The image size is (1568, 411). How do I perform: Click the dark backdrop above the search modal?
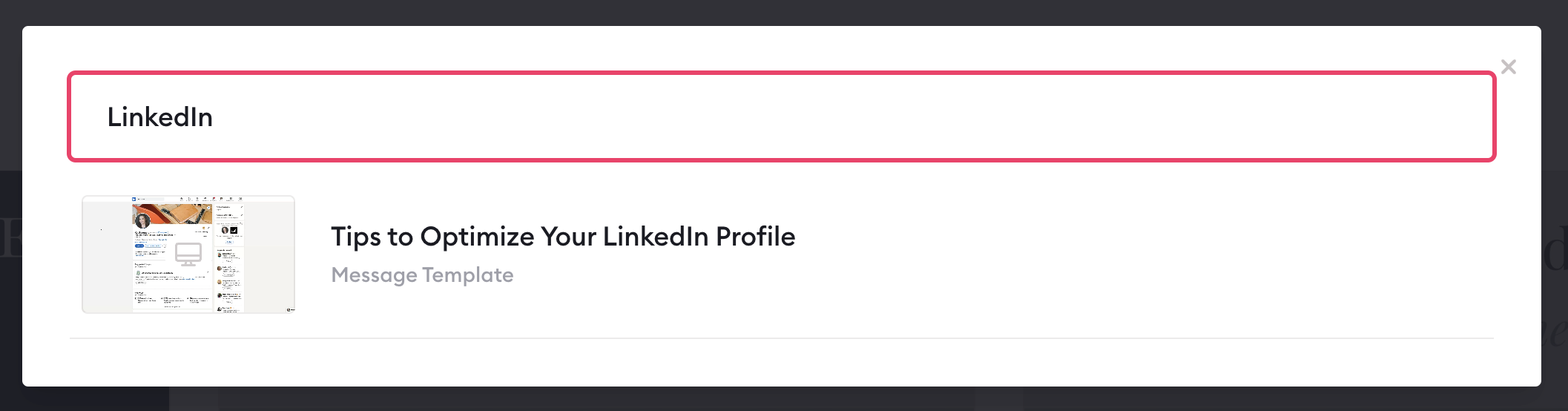tap(783, 12)
